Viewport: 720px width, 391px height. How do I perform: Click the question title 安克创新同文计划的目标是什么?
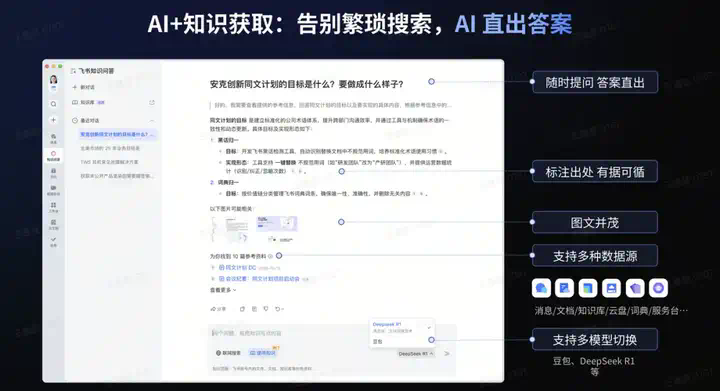click(307, 84)
